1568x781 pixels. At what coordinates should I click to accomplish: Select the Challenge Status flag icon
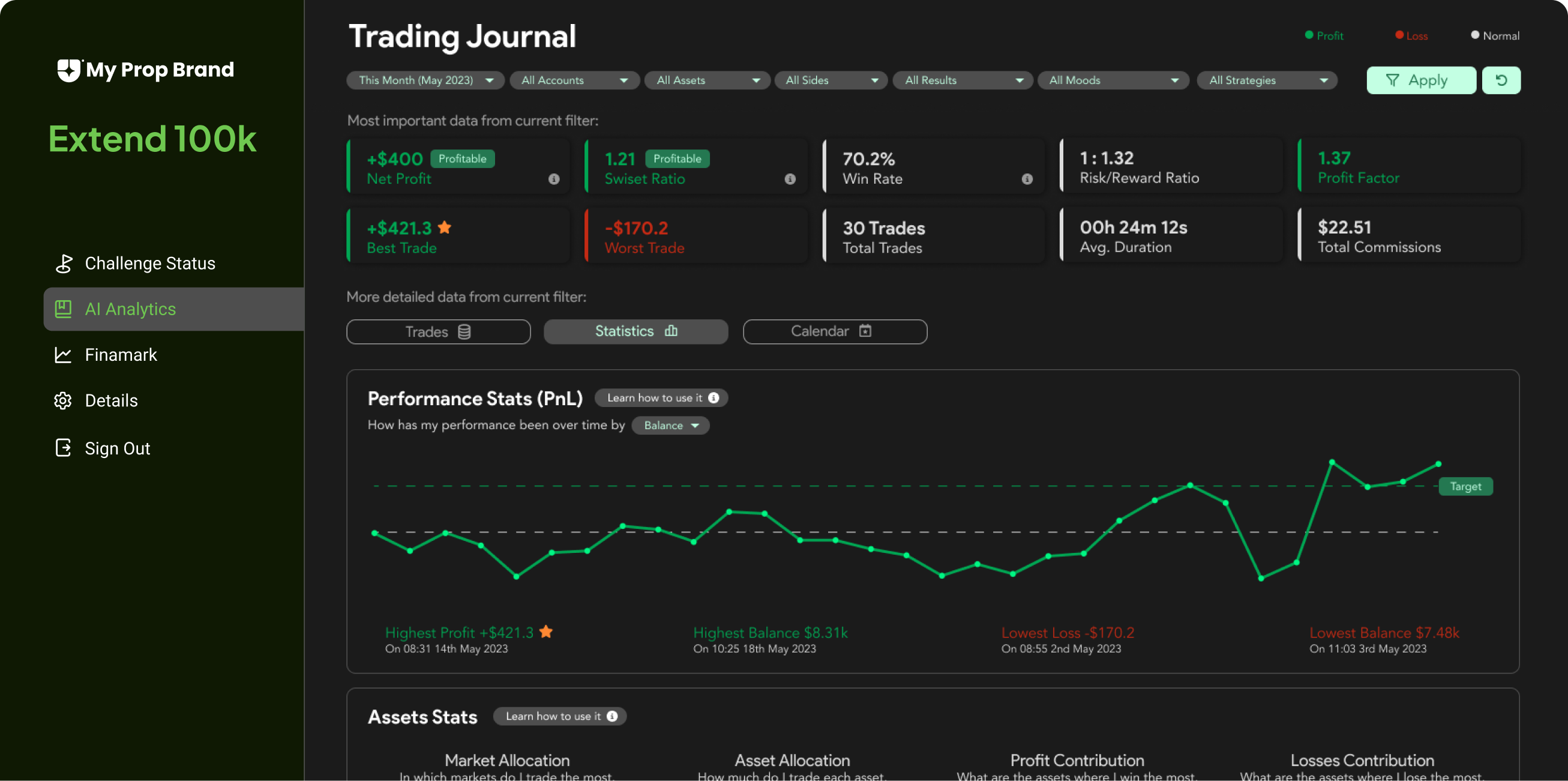click(63, 263)
